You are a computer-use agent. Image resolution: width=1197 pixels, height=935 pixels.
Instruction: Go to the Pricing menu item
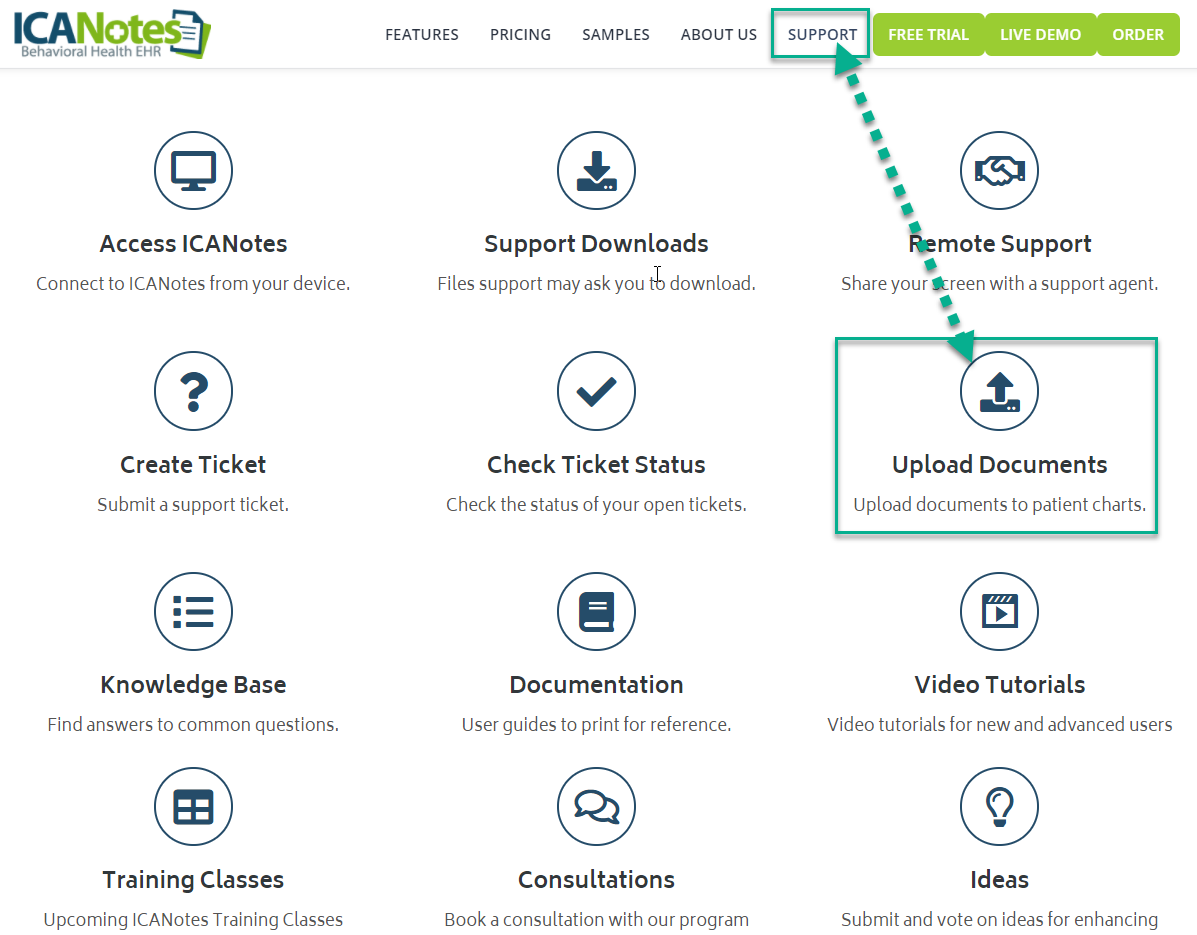[520, 35]
